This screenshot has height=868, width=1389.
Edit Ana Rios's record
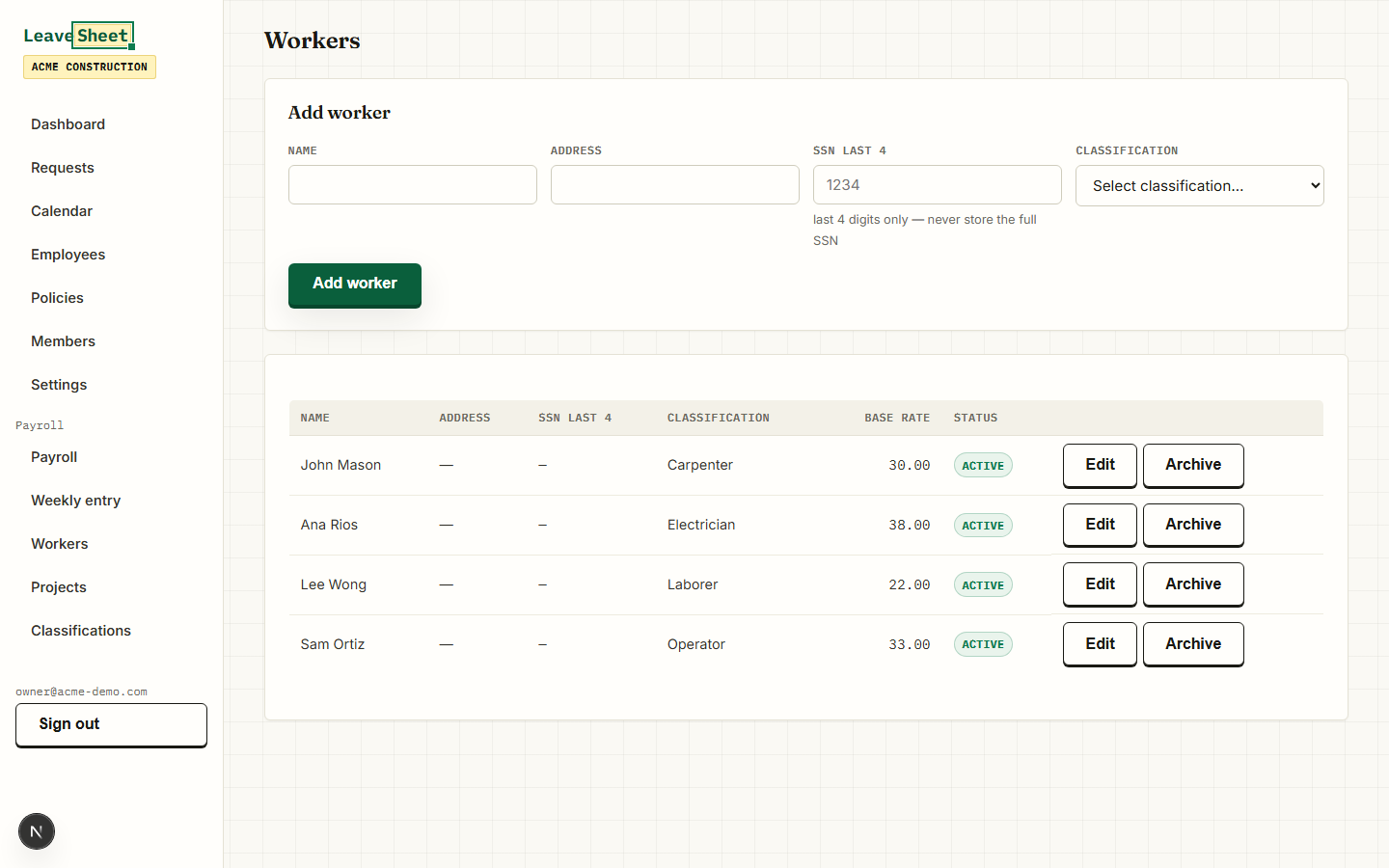[x=1100, y=526]
